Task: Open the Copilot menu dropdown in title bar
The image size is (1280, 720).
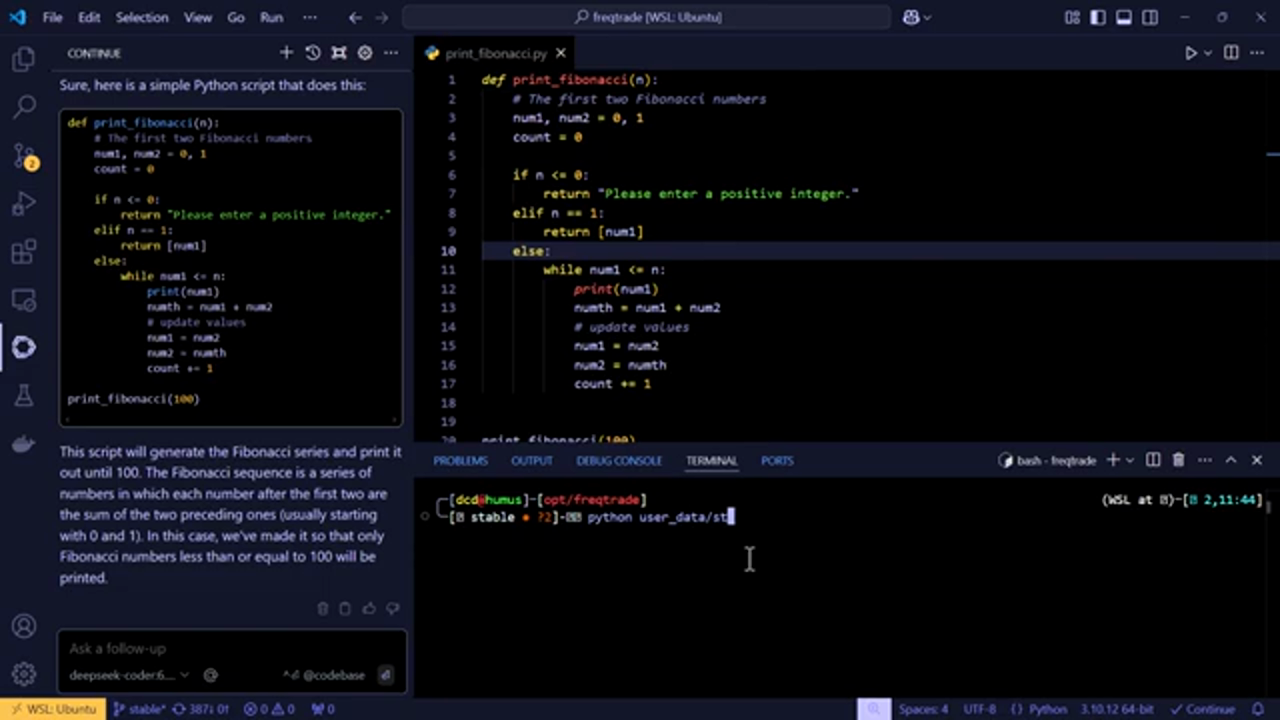Action: pos(917,17)
